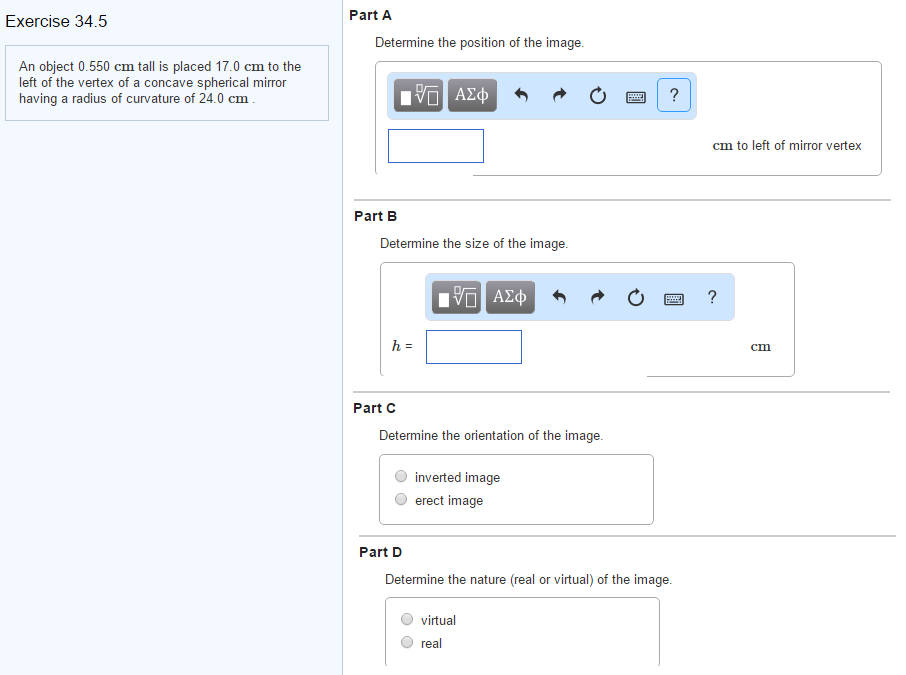Select the inverted image option

pyautogui.click(x=401, y=477)
